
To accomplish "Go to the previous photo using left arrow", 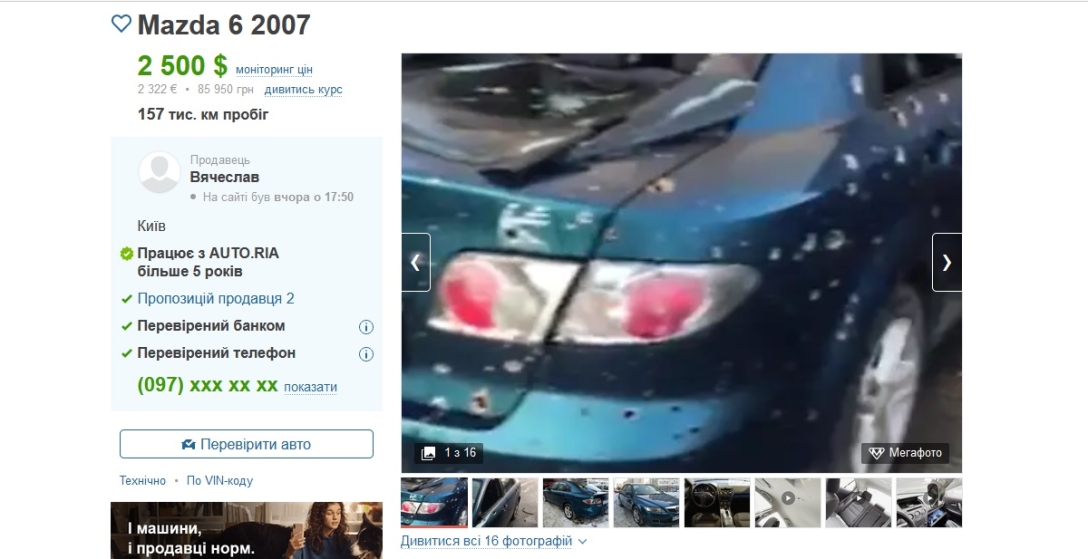I will point(416,262).
